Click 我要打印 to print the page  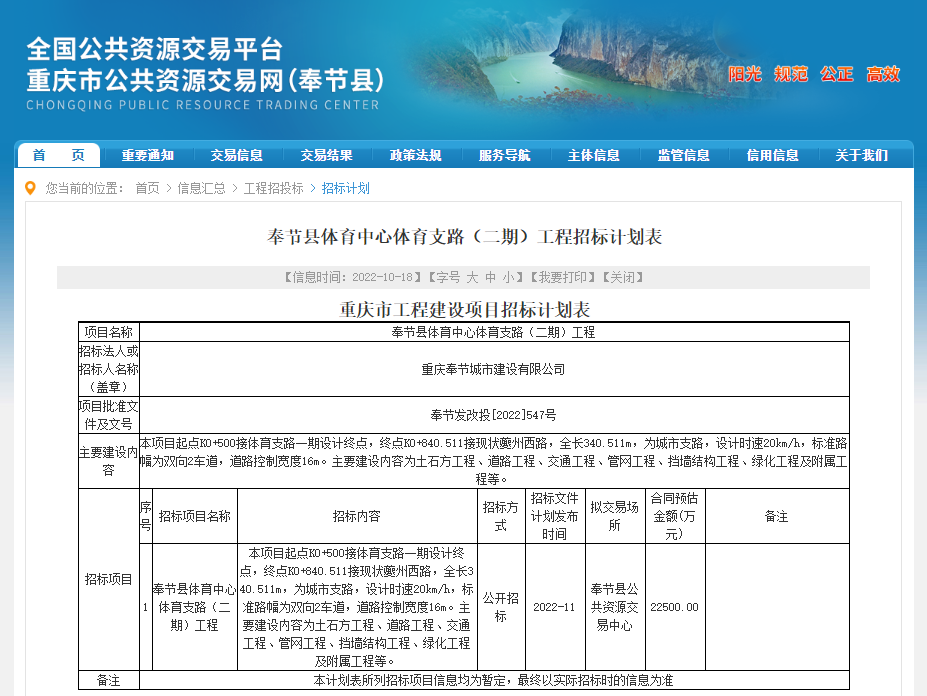(562, 277)
